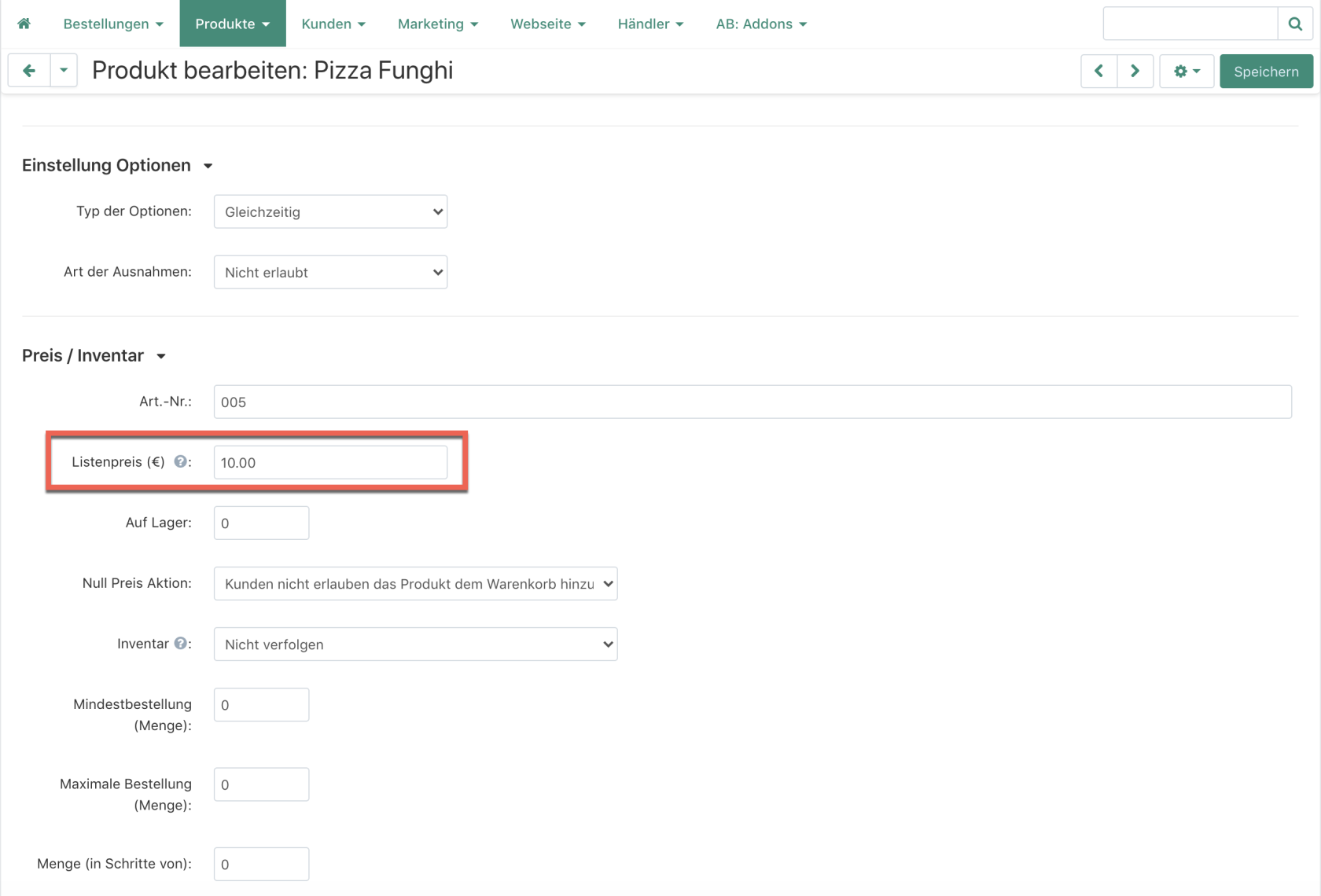Viewport: 1321px width, 896px height.
Task: Collapse the Preis / Inventar section
Action: click(94, 355)
